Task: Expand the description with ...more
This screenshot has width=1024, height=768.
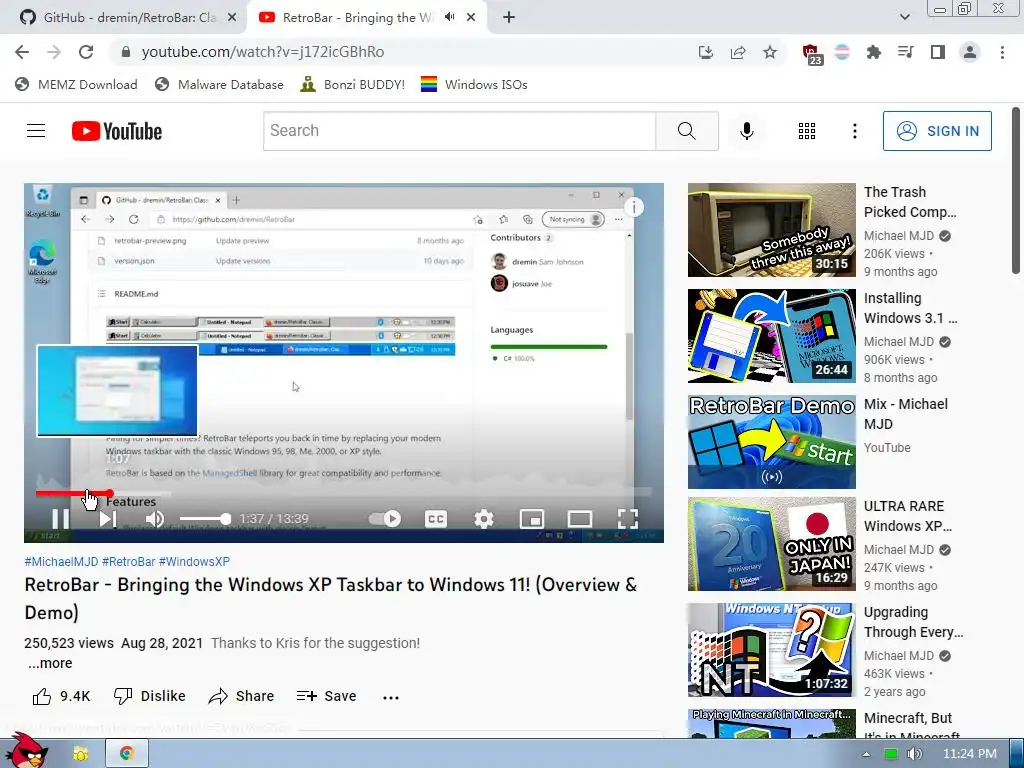Action: click(x=50, y=663)
